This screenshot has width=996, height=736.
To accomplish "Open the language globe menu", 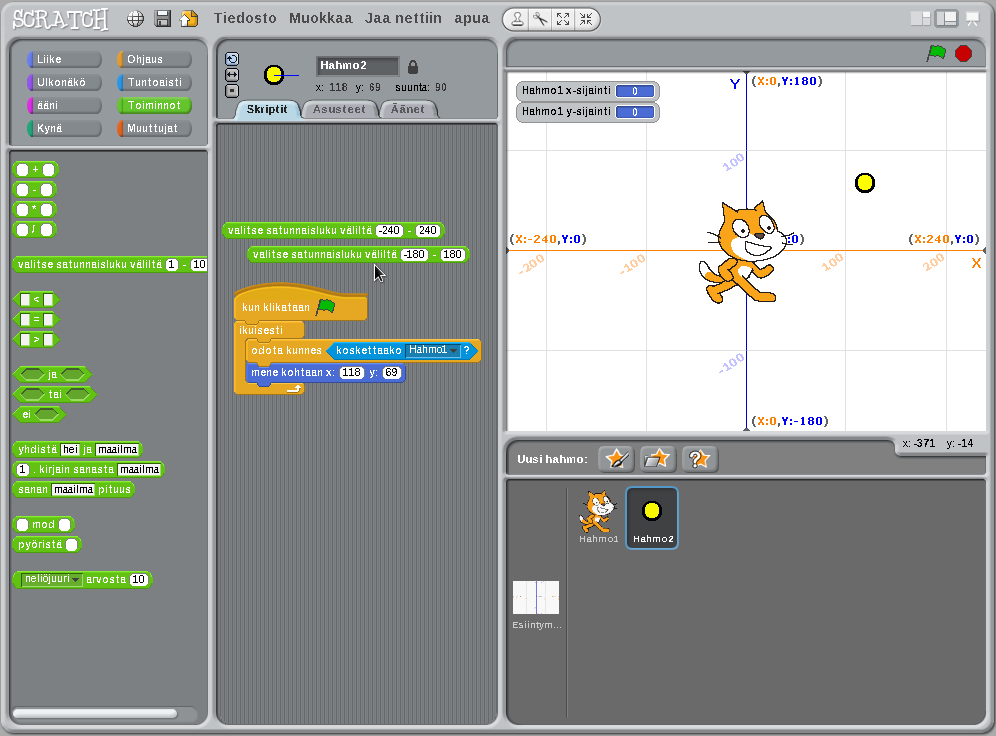I will tap(135, 19).
